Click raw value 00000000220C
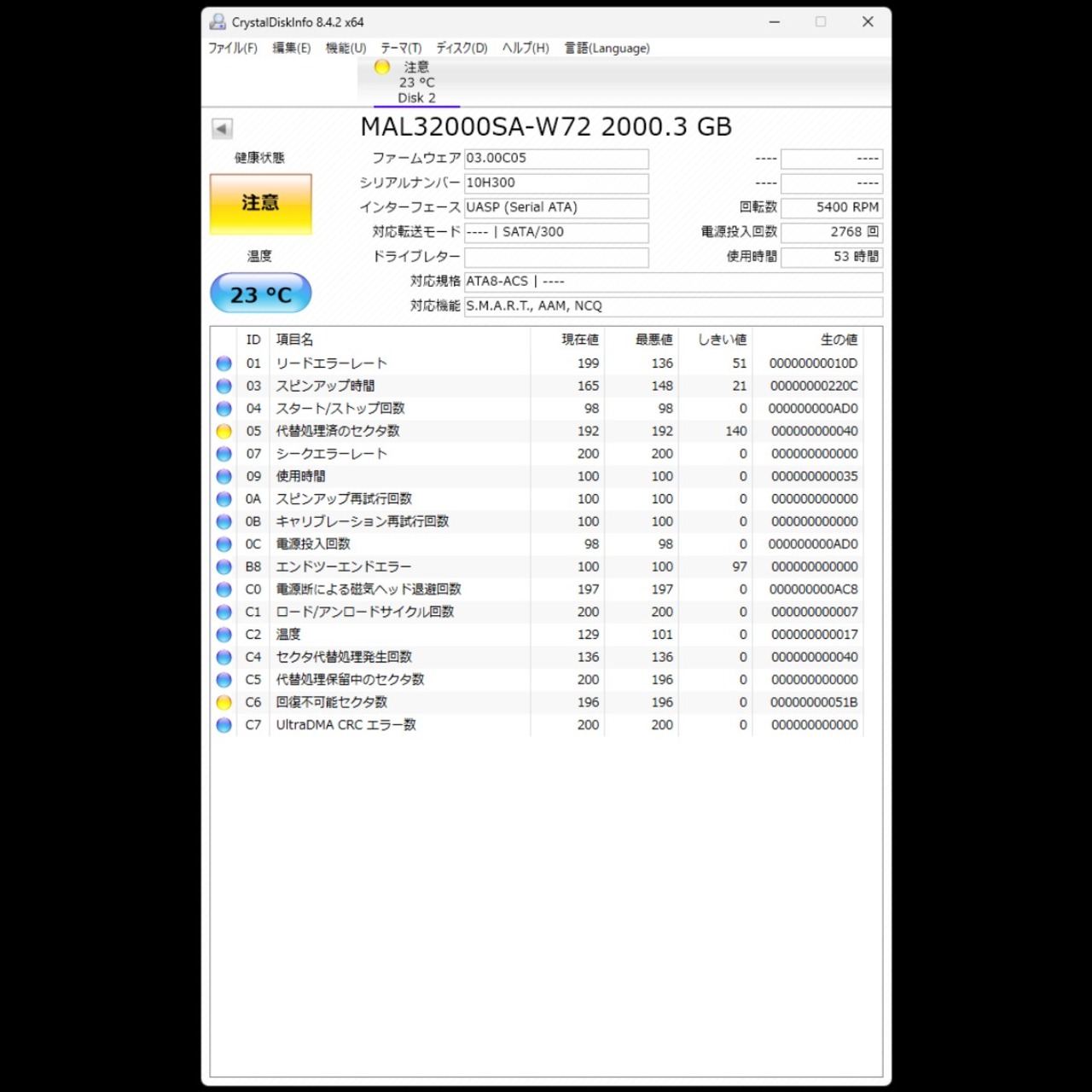This screenshot has height=1092, width=1092. pos(814,386)
